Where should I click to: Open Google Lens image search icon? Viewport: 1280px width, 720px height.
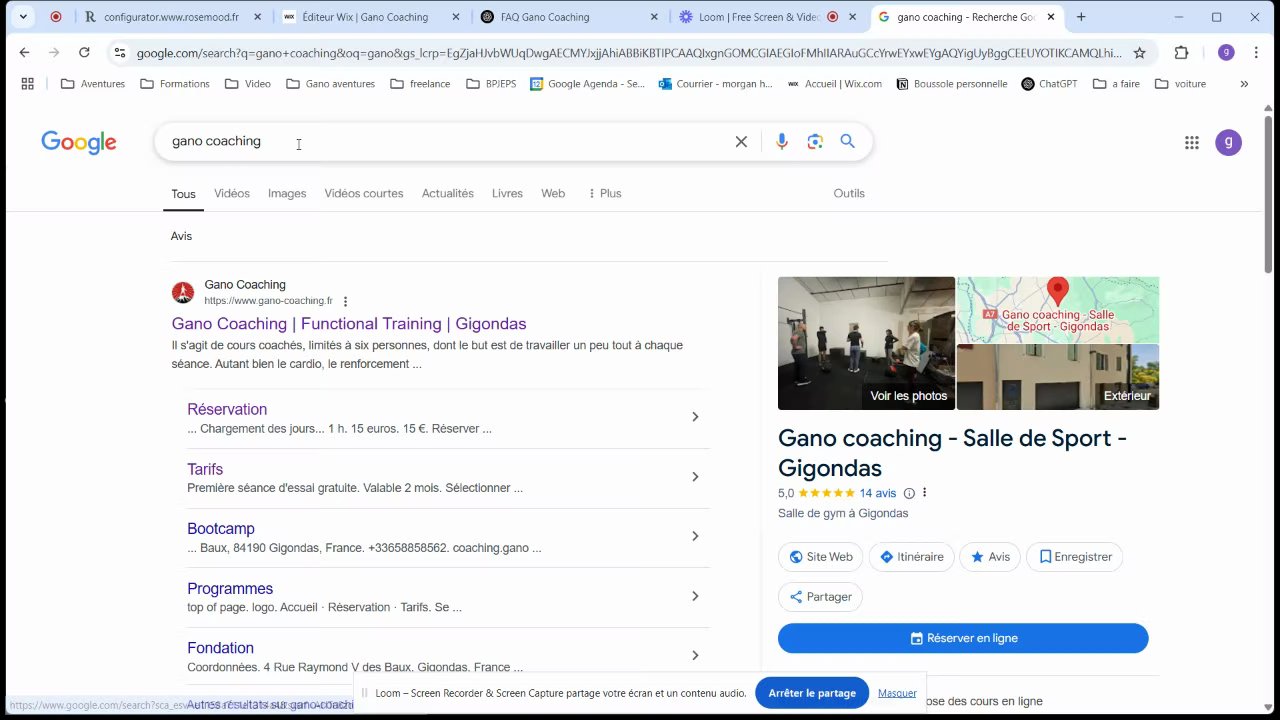click(815, 142)
